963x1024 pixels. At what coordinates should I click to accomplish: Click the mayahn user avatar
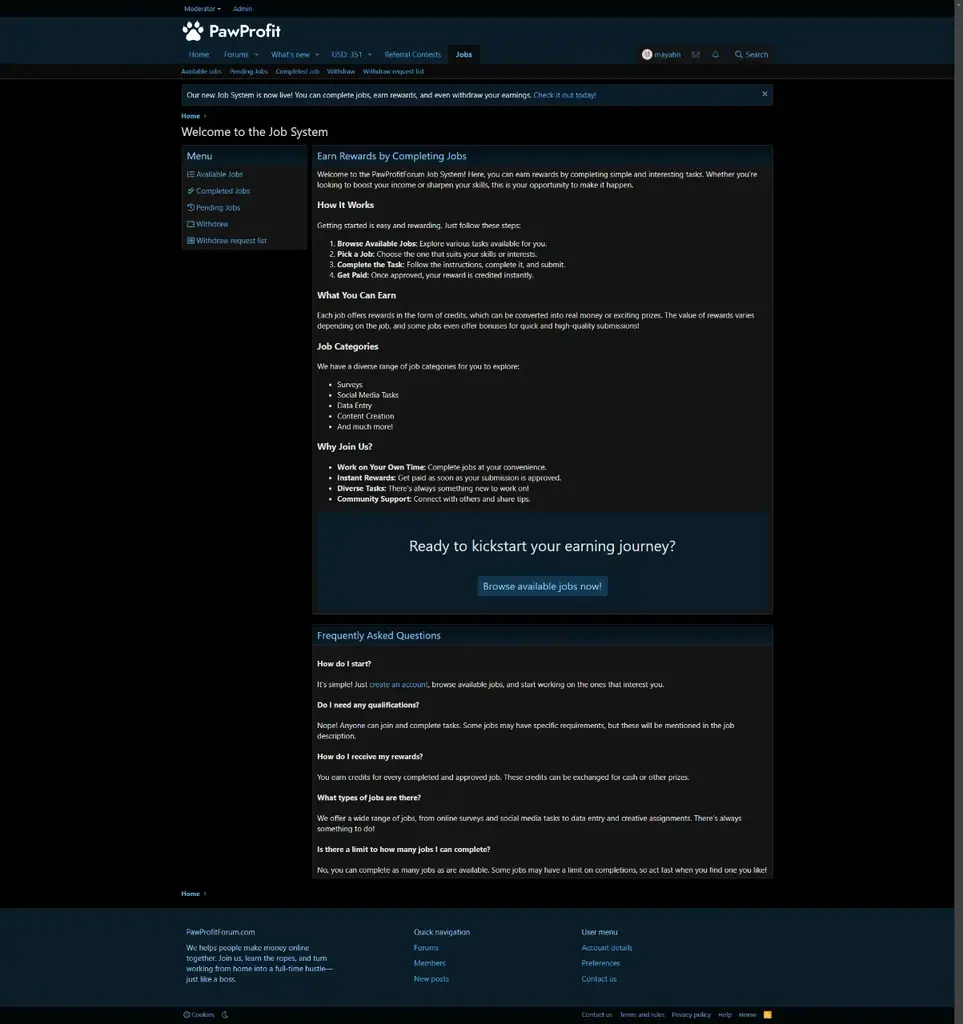(x=647, y=55)
